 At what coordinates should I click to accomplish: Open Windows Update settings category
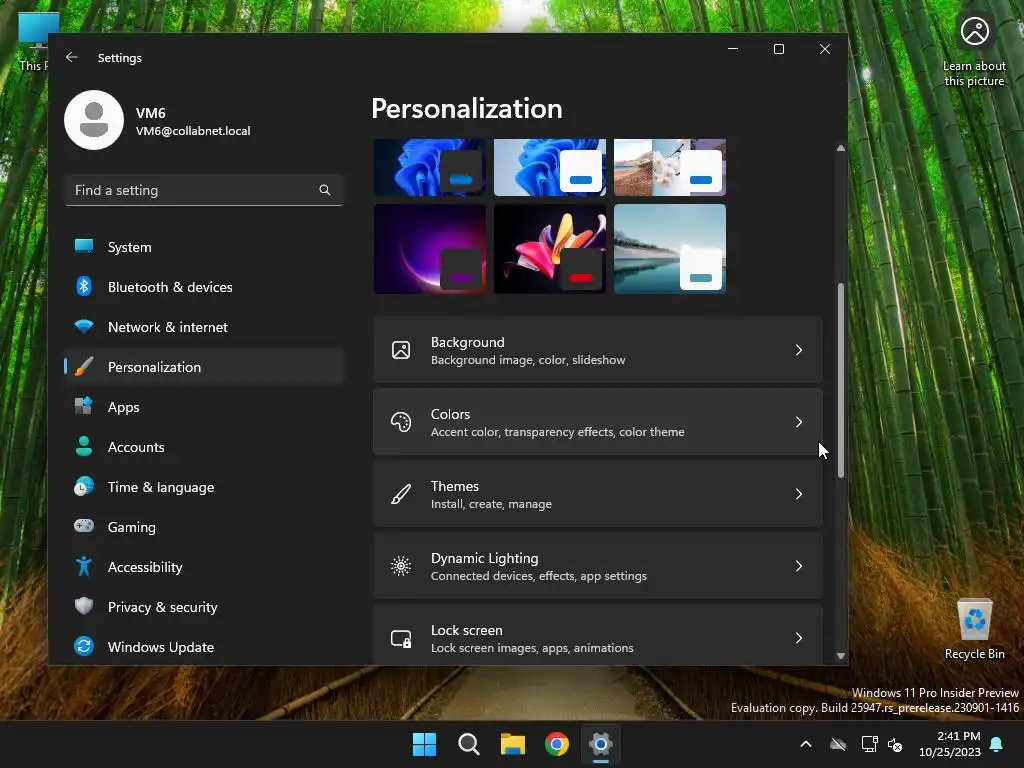tap(204, 647)
